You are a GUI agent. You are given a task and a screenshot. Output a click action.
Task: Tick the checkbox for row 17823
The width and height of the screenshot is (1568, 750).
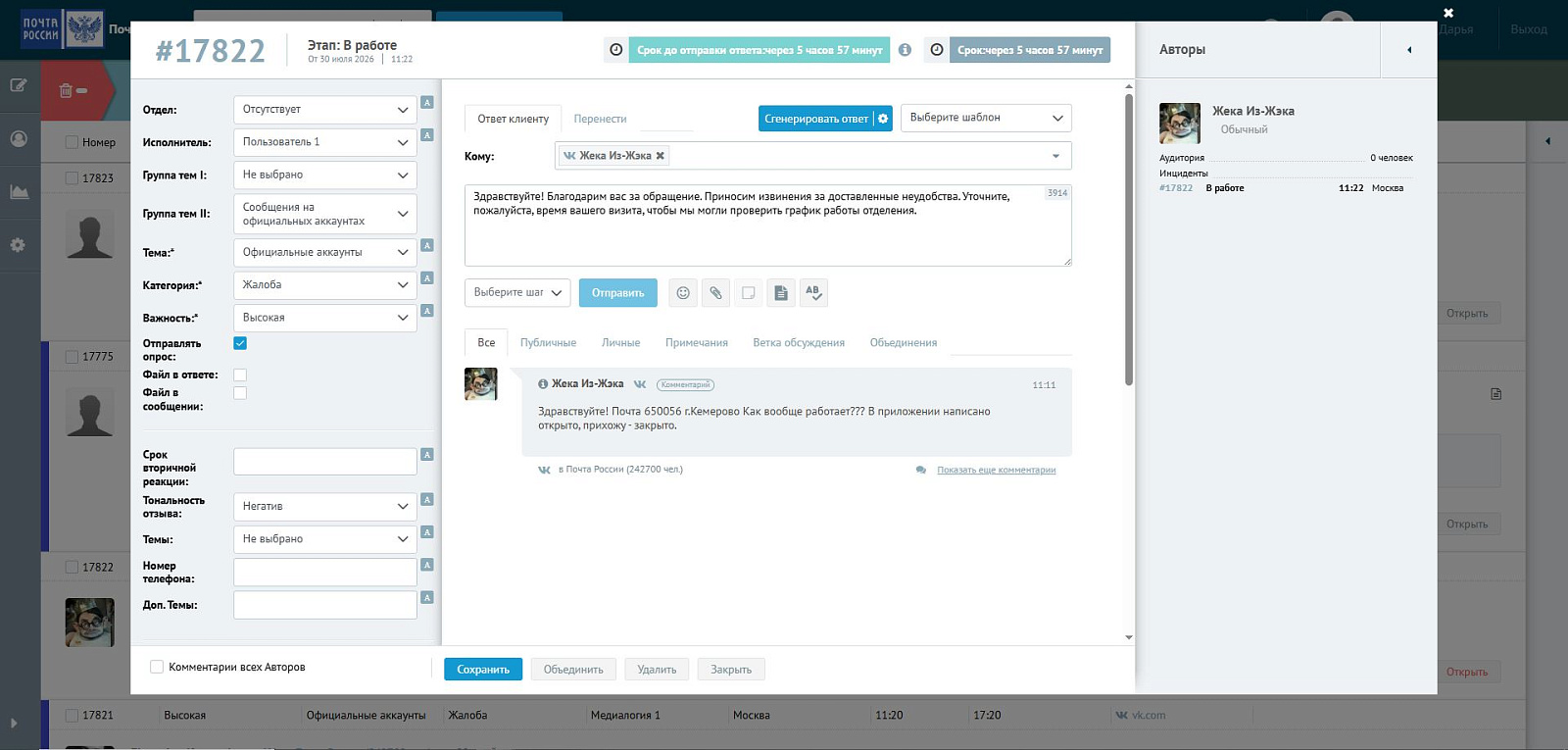72,178
